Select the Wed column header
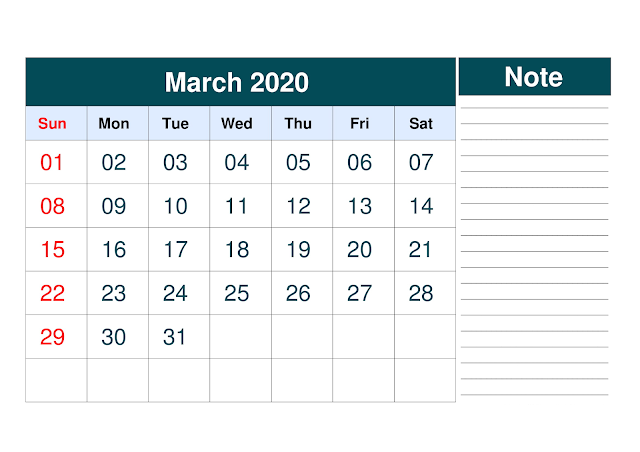Image resolution: width=640 pixels, height=452 pixels. (x=237, y=124)
